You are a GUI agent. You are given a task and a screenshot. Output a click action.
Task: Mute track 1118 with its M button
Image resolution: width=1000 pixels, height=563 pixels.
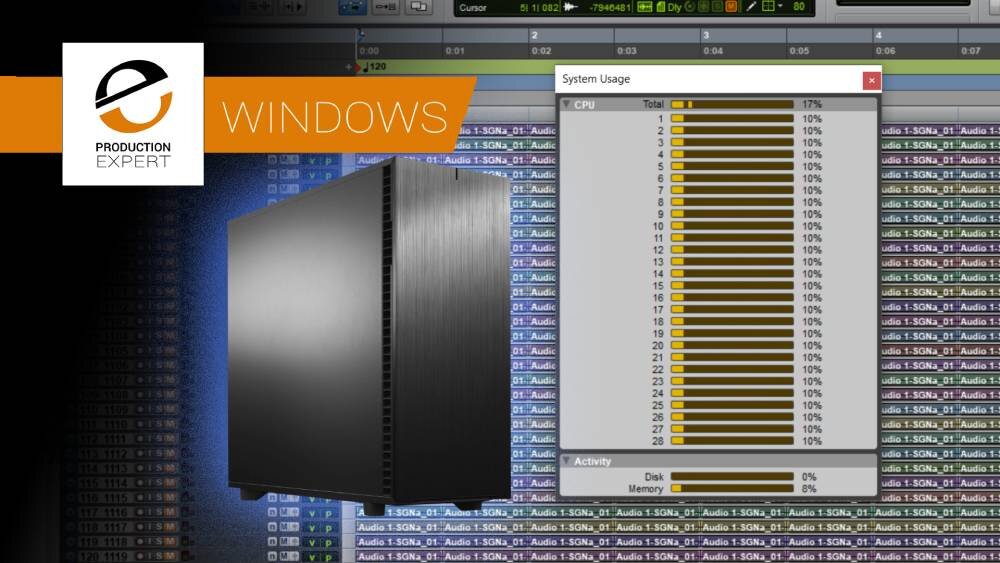click(x=170, y=542)
